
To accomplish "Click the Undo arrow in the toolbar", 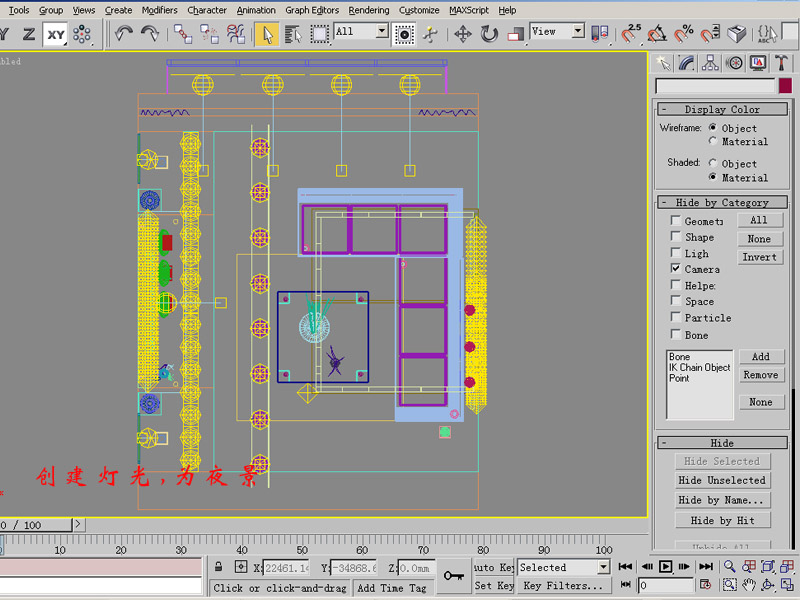I will 123,33.
